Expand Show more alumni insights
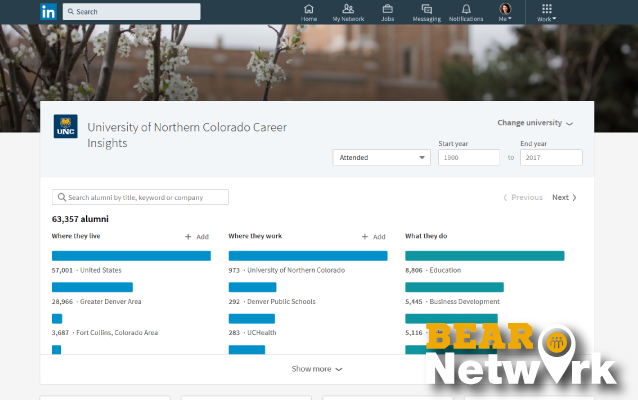Screen dimensions: 638x400 pyautogui.click(x=317, y=369)
